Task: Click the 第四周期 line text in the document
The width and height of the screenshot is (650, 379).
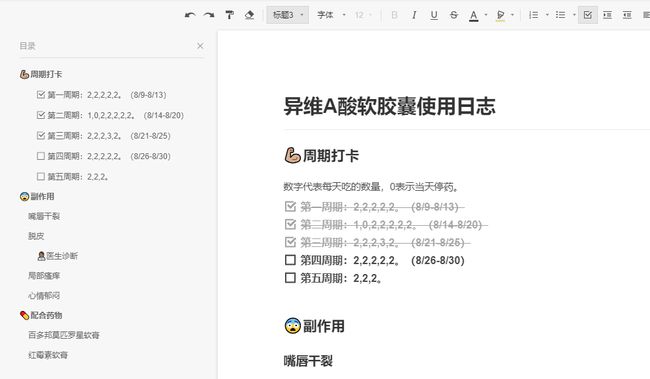Action: coord(382,260)
